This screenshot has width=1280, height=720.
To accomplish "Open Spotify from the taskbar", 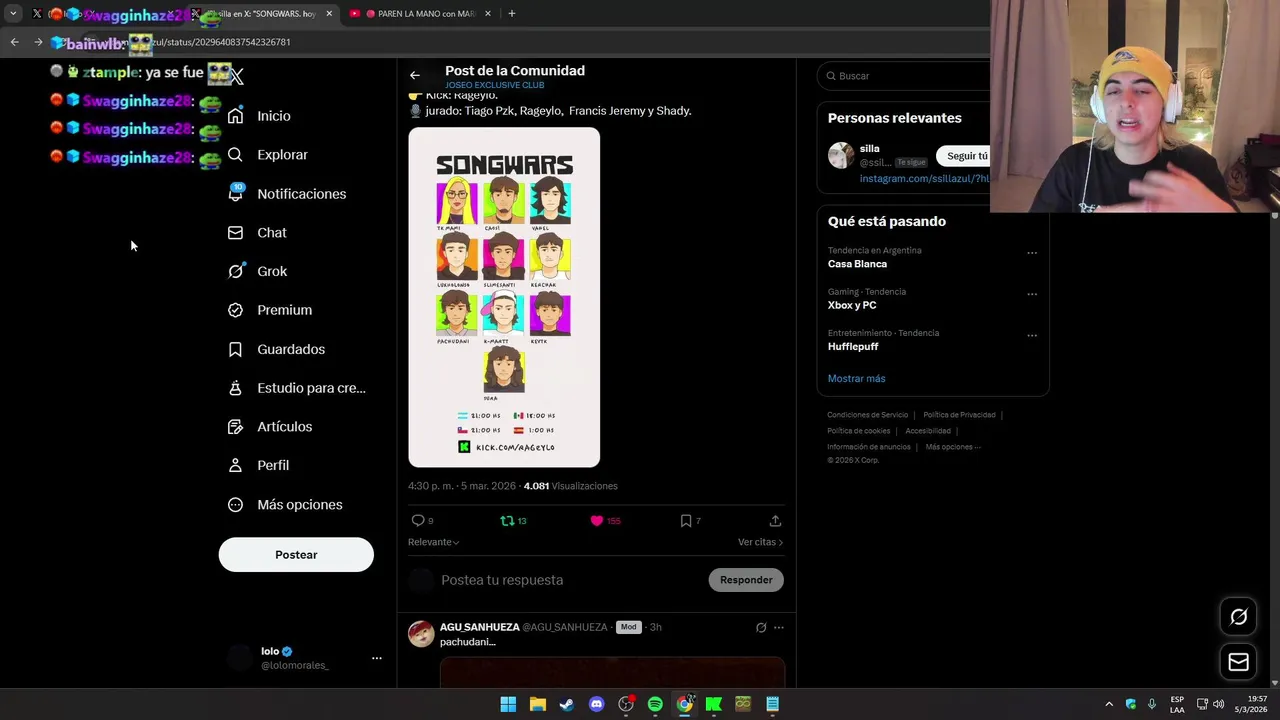I will 655,704.
